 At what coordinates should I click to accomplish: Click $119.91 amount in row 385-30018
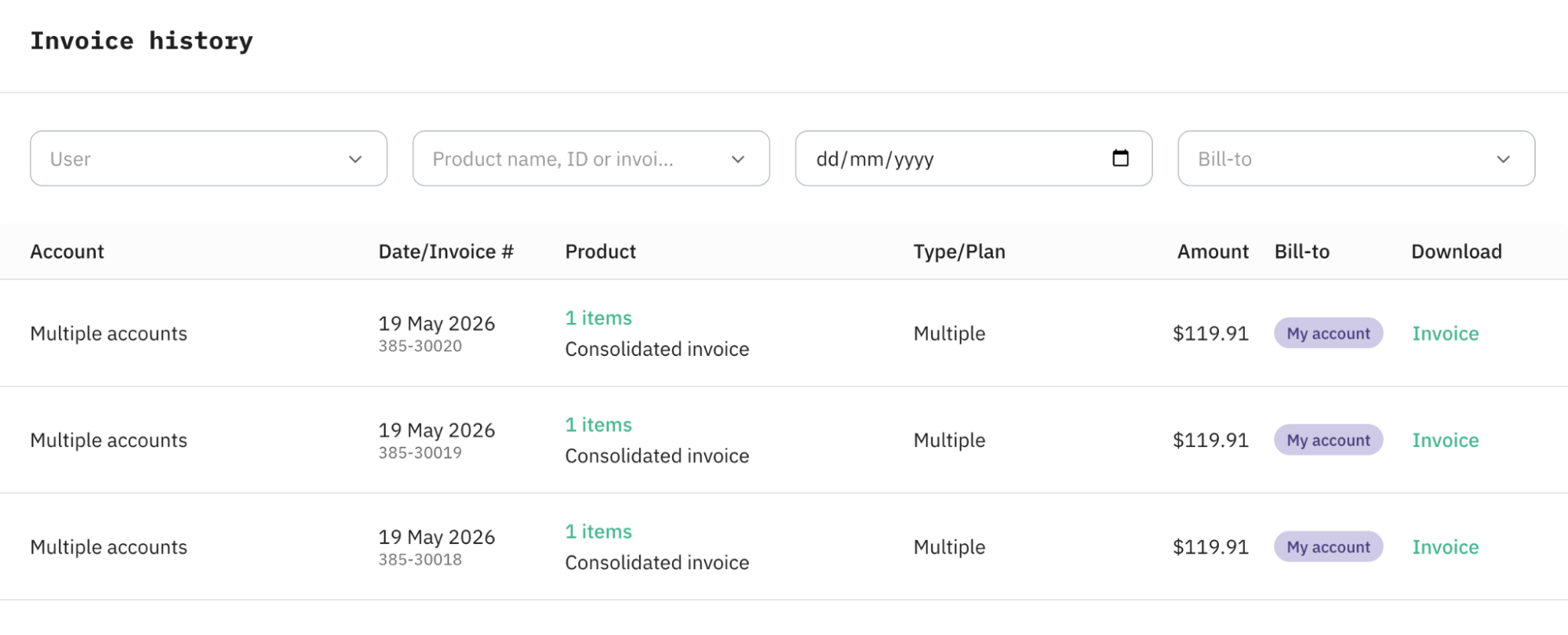point(1210,546)
